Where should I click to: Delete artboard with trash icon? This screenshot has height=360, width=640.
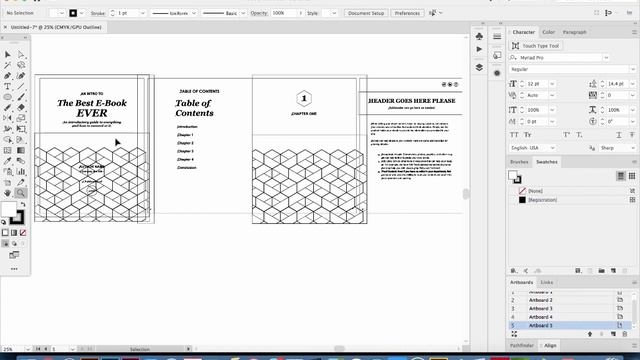pyautogui.click(x=624, y=334)
